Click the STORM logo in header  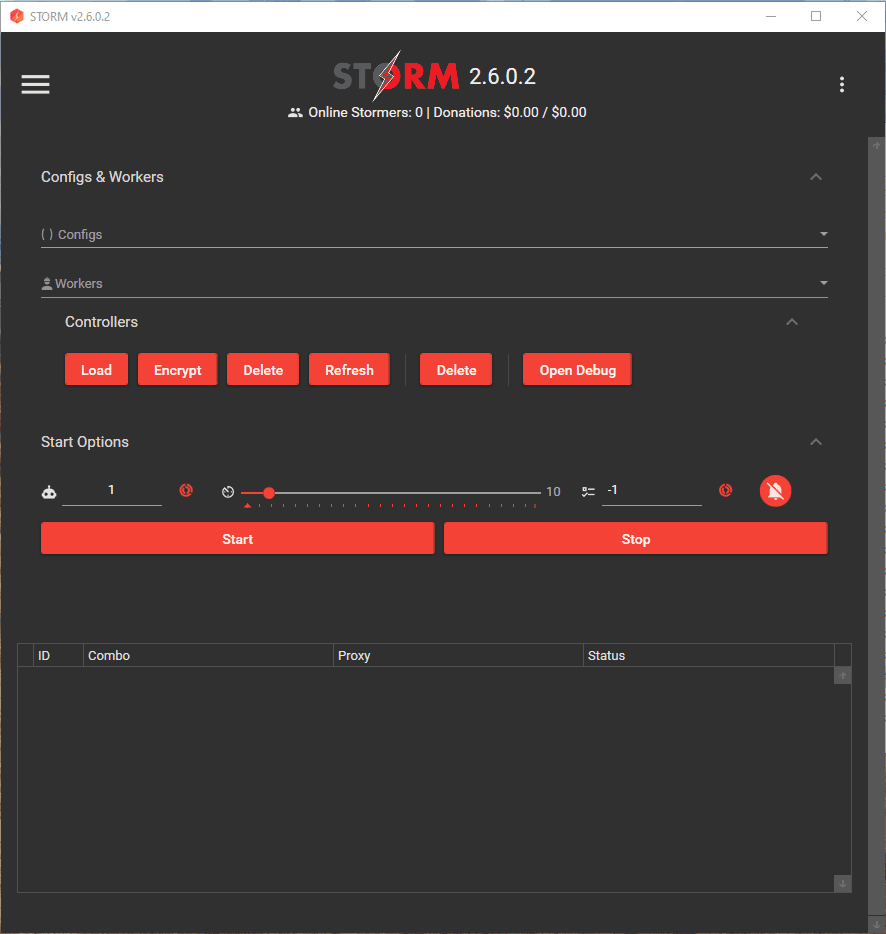click(x=396, y=76)
